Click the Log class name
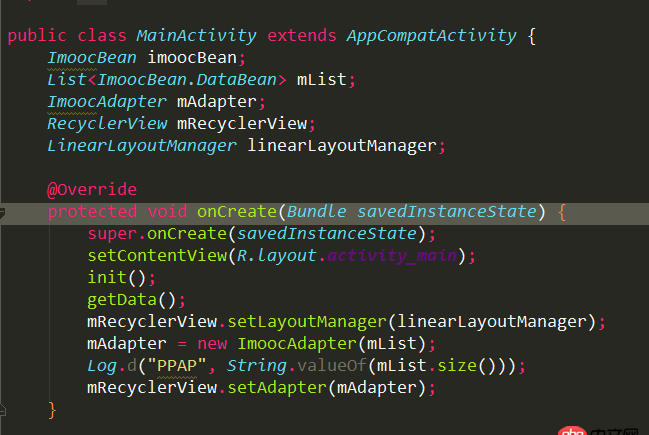Image resolution: width=649 pixels, height=435 pixels. click(x=102, y=365)
